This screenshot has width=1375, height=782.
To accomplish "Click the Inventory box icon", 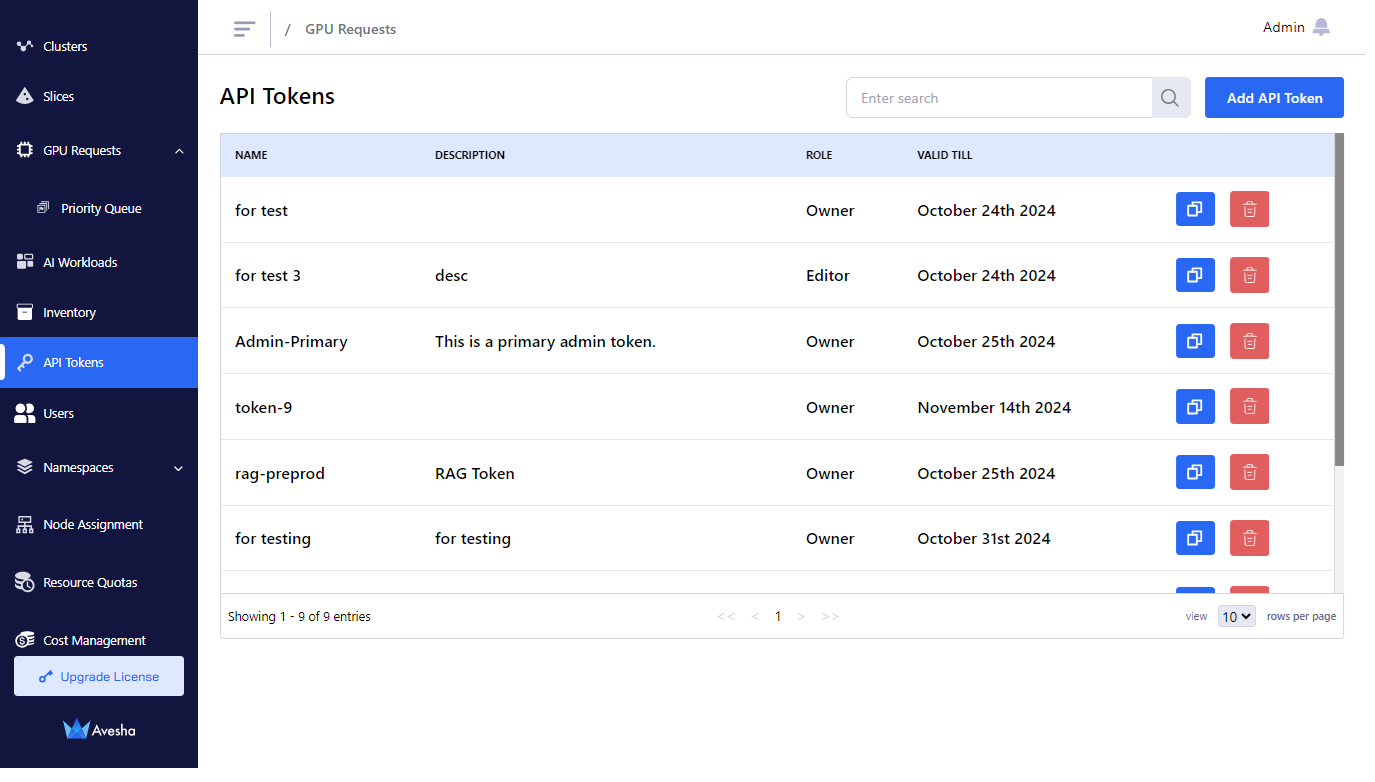I will coord(25,312).
